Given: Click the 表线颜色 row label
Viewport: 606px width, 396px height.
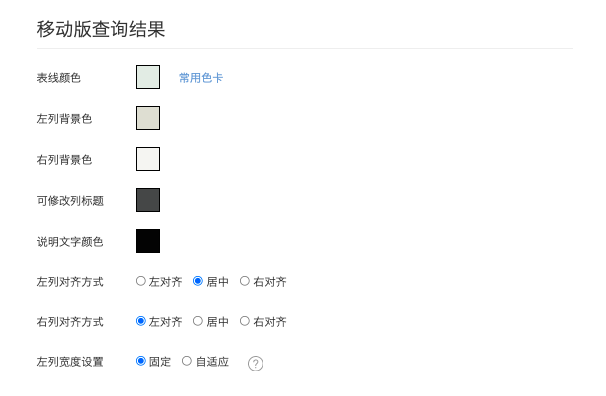Looking at the screenshot, I should 59,78.
